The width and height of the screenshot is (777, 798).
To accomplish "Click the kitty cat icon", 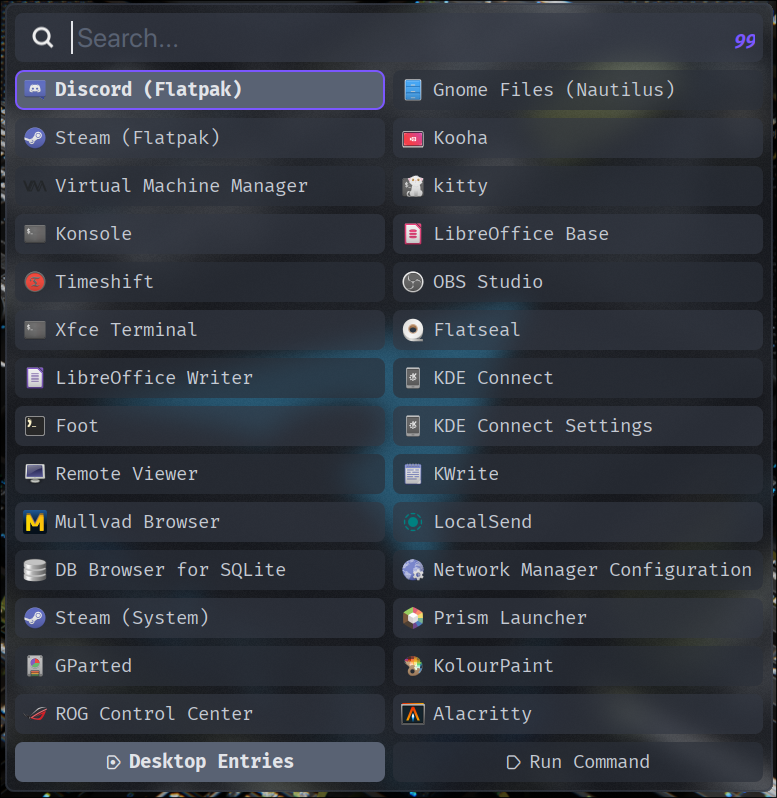I will coord(413,186).
